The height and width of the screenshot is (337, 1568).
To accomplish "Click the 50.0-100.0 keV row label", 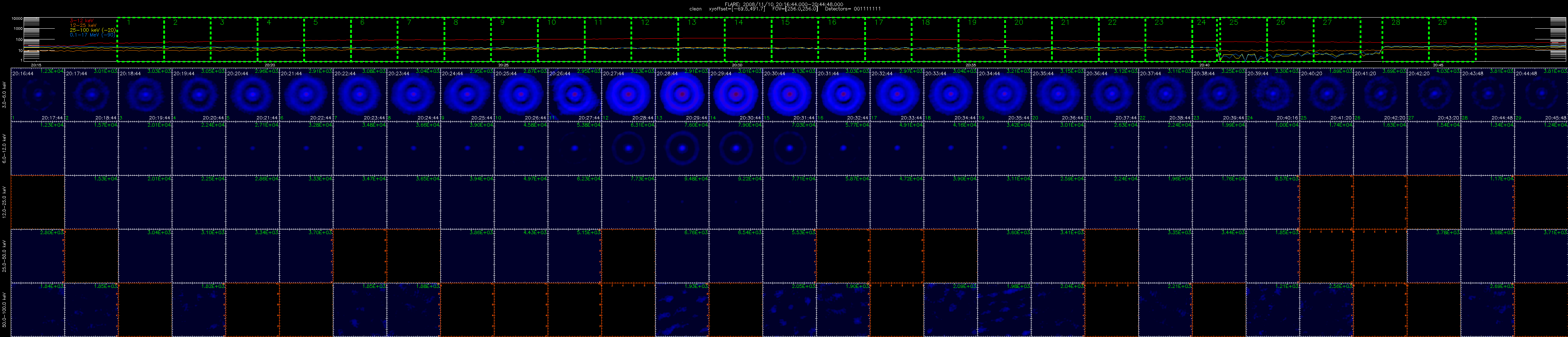I will [5, 310].
